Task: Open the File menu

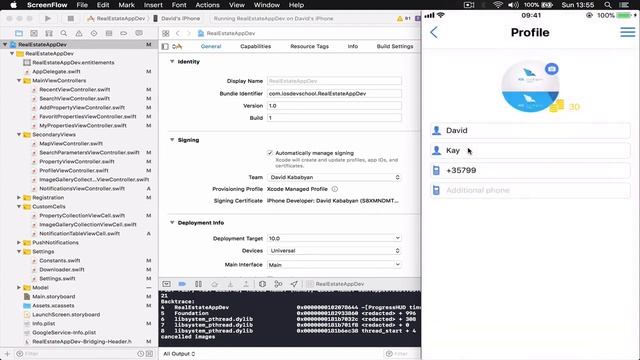Action: point(82,5)
